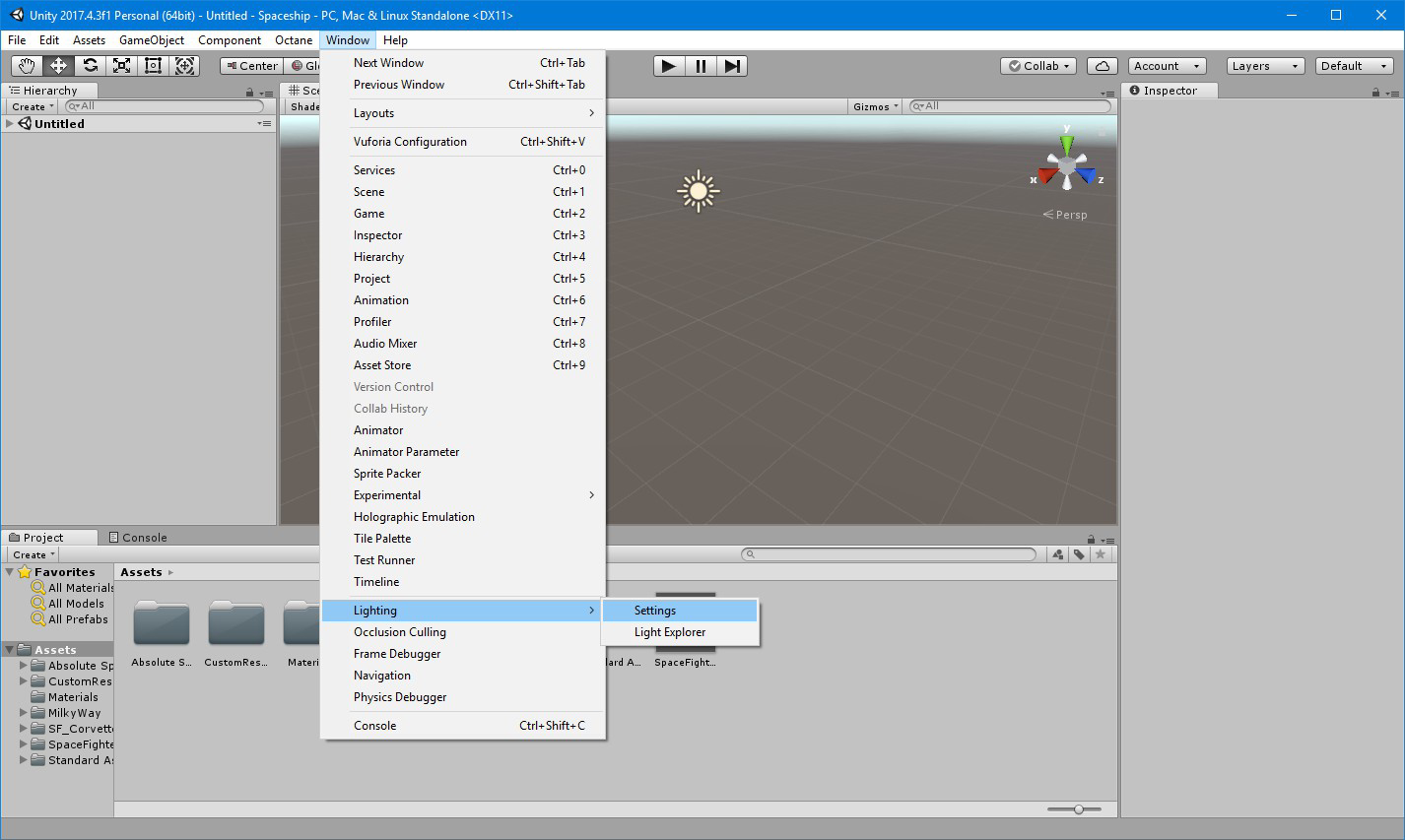
Task: Lock the Inspector panel with the padlock icon
Action: 1375,92
